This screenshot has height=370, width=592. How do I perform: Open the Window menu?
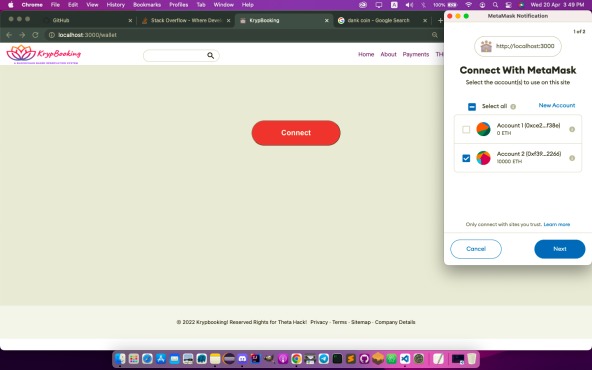pyautogui.click(x=224, y=5)
